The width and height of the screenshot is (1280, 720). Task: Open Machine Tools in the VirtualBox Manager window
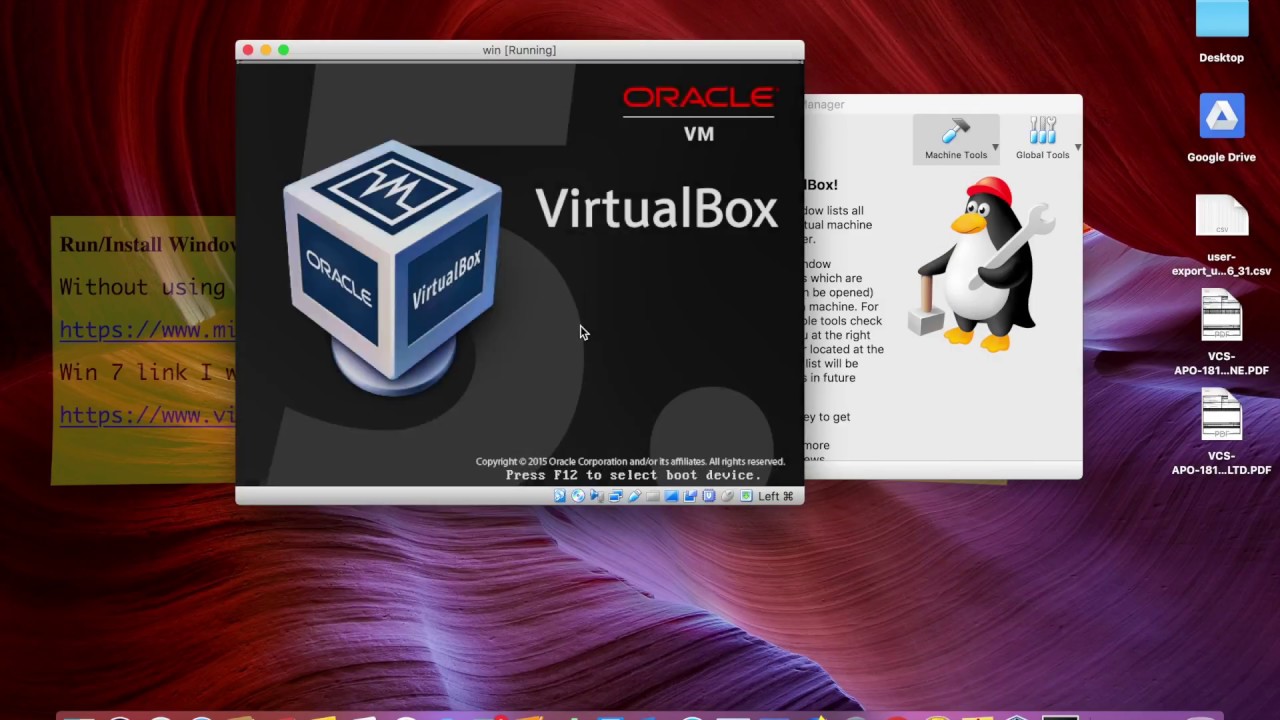click(x=955, y=139)
